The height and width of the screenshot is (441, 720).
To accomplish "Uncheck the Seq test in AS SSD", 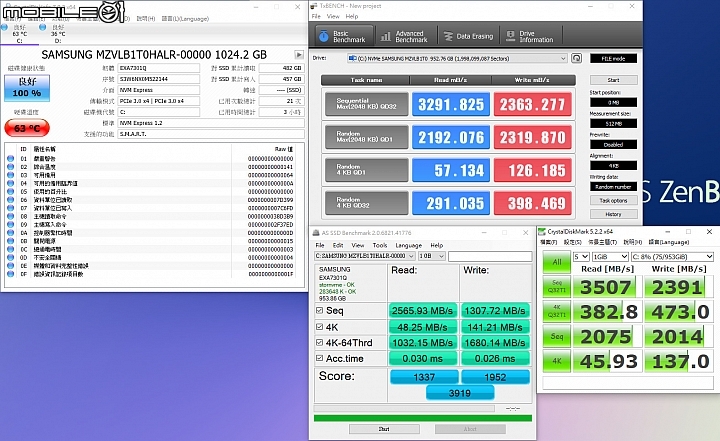I will (320, 311).
